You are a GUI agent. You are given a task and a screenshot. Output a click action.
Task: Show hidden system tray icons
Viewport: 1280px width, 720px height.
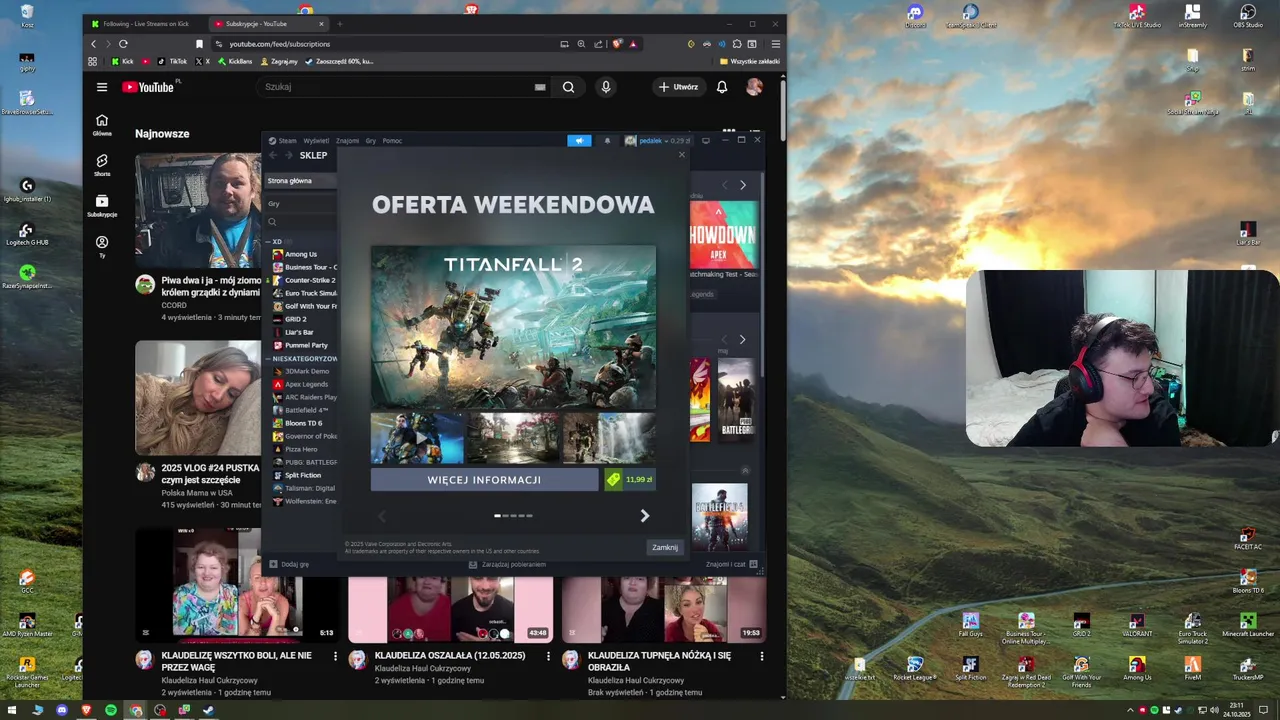tap(1131, 710)
